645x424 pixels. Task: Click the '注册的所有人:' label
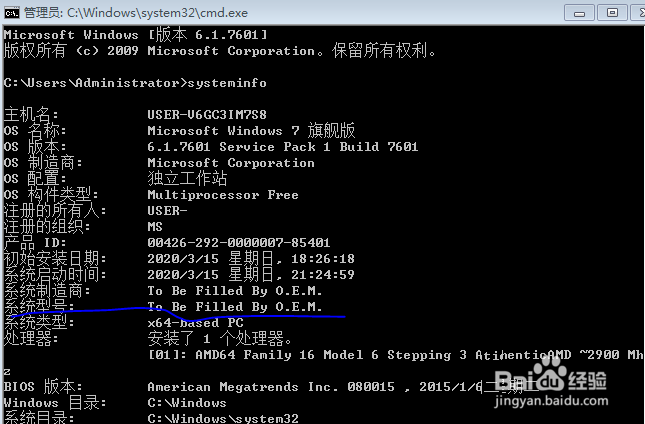(x=55, y=211)
